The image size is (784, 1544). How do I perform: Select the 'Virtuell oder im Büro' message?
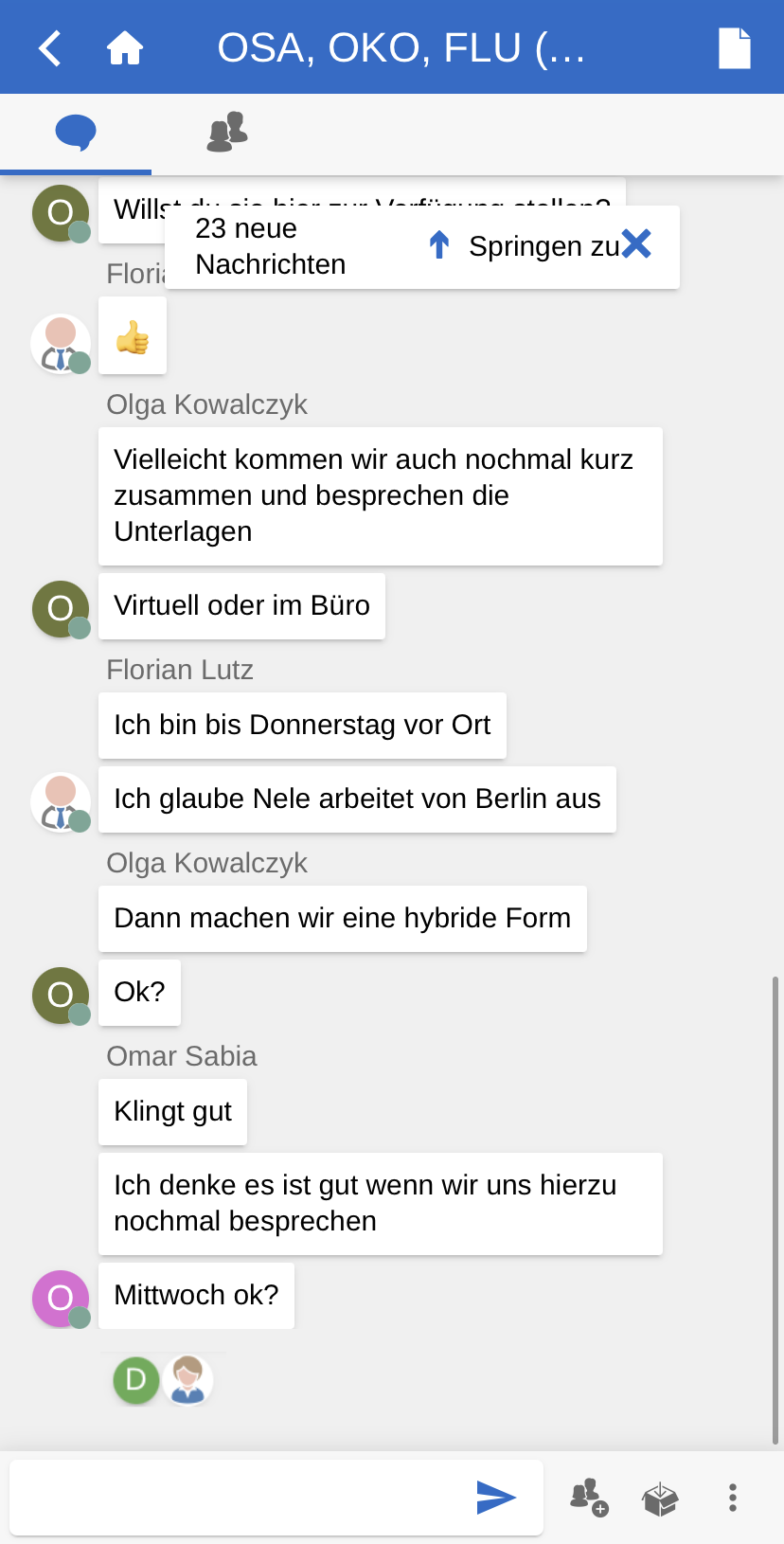tap(241, 606)
